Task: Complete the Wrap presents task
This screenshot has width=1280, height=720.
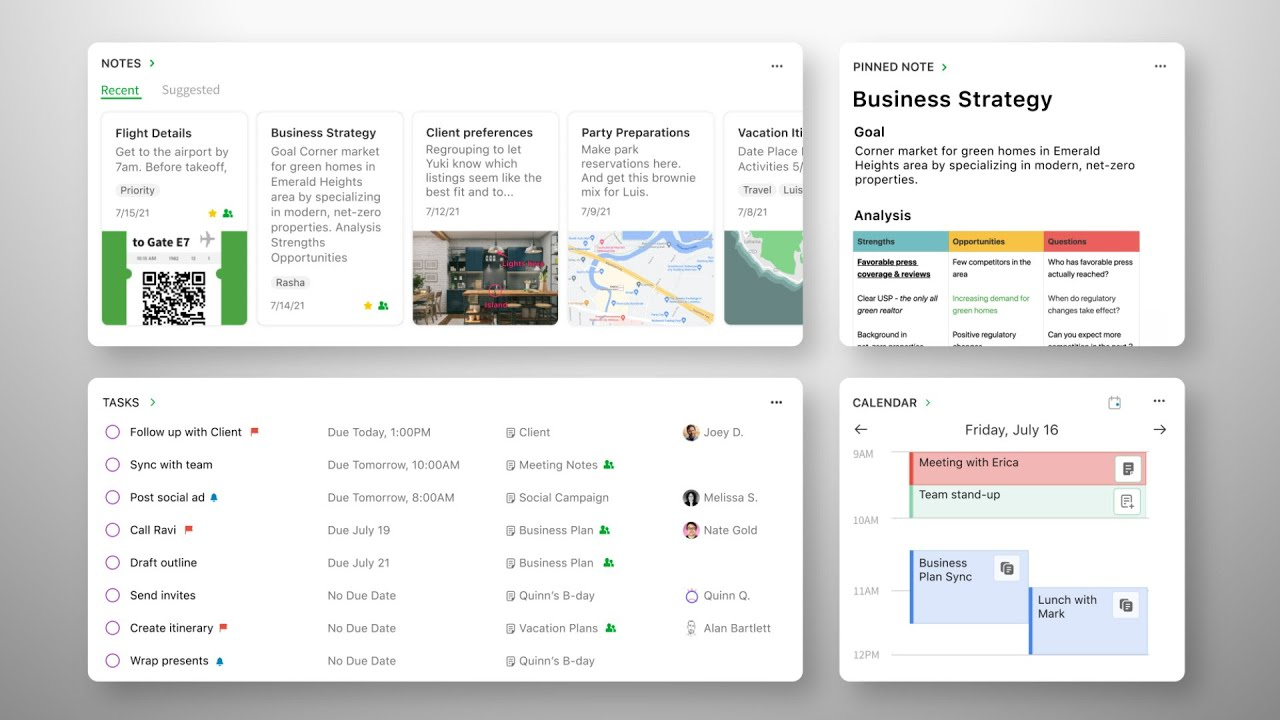Action: pos(113,661)
